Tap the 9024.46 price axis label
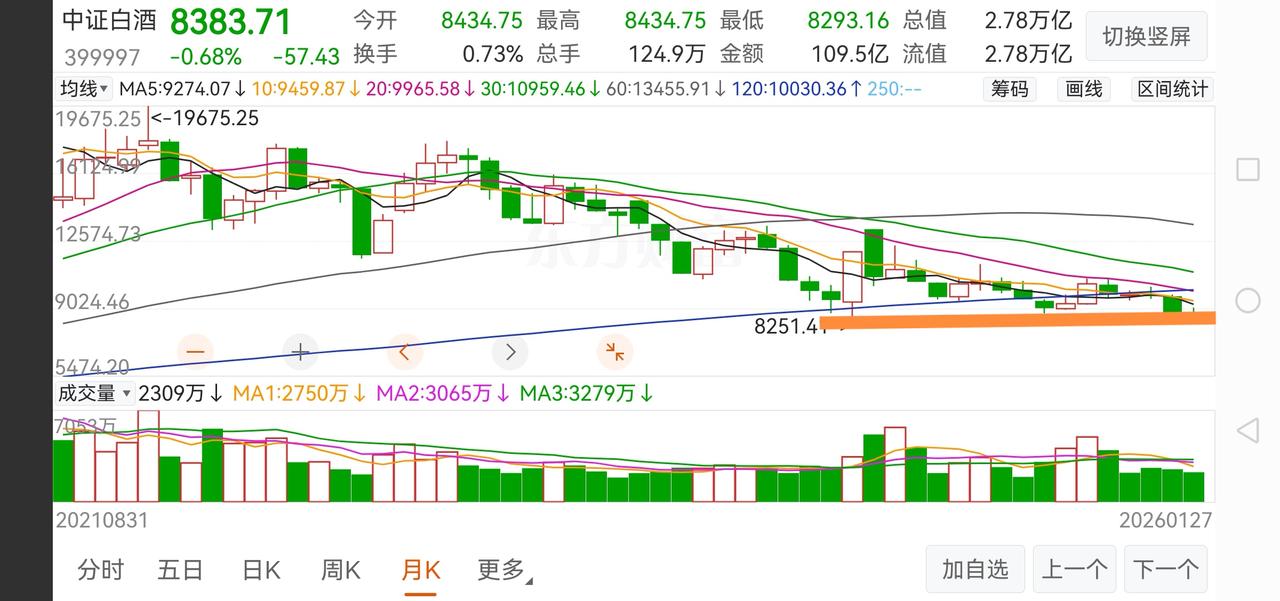 (93, 301)
